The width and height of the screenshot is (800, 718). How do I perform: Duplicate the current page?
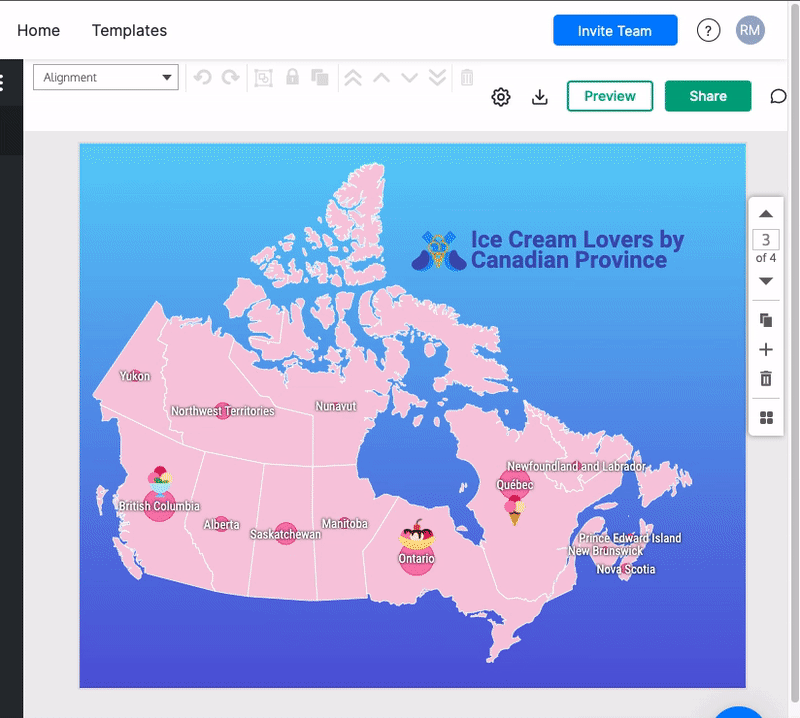coord(766,320)
